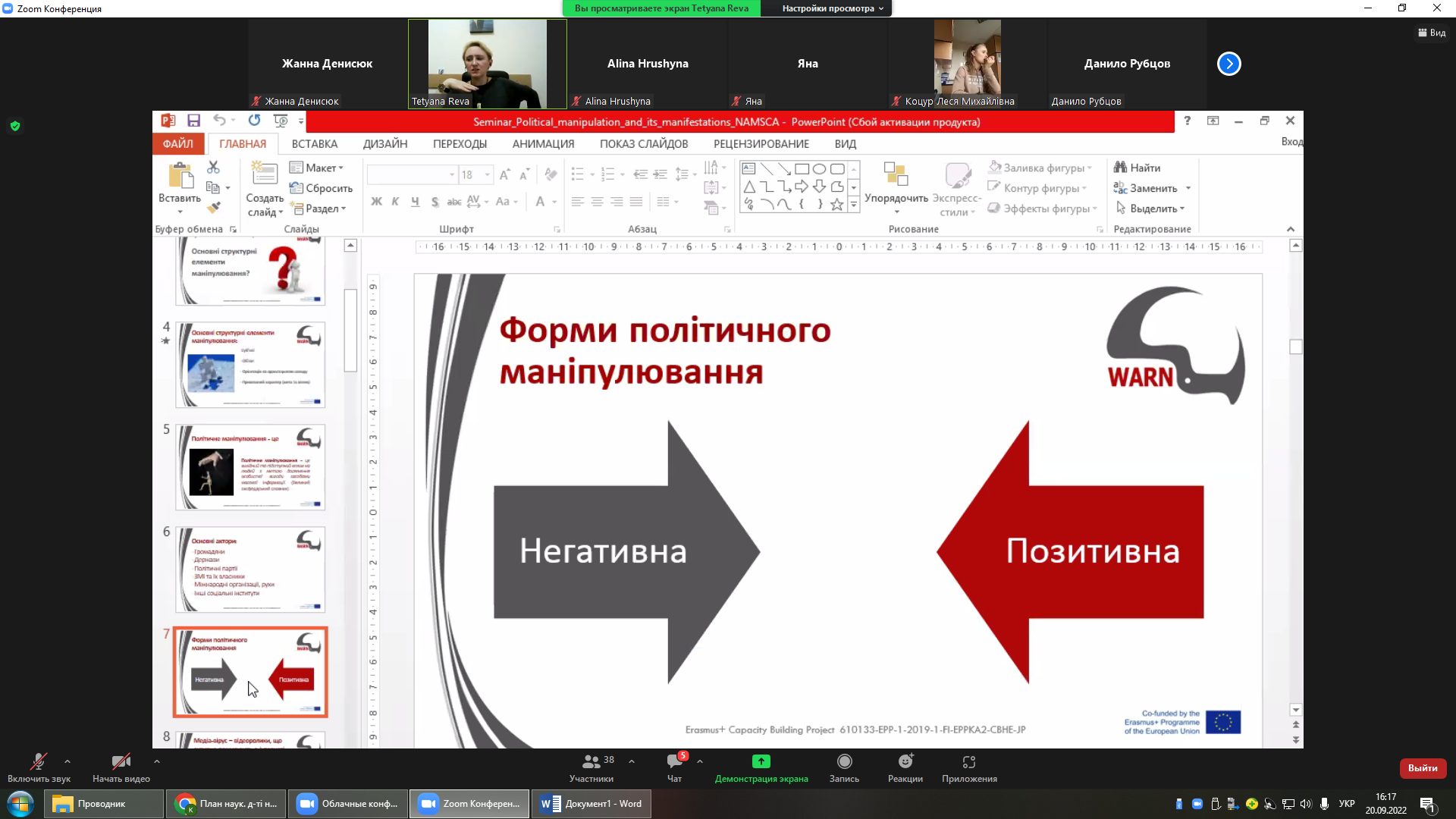Viewport: 1456px width, 819px height.
Task: Click the red Выйти leave button
Action: pyautogui.click(x=1423, y=768)
